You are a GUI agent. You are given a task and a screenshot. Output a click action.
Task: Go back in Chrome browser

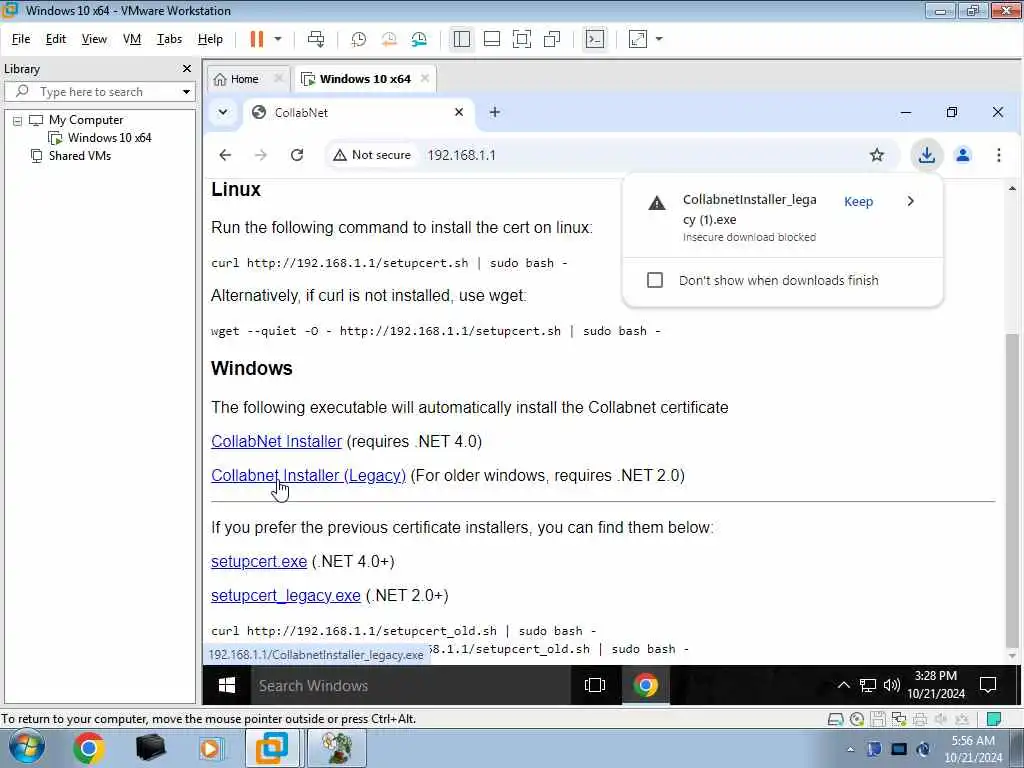point(225,155)
